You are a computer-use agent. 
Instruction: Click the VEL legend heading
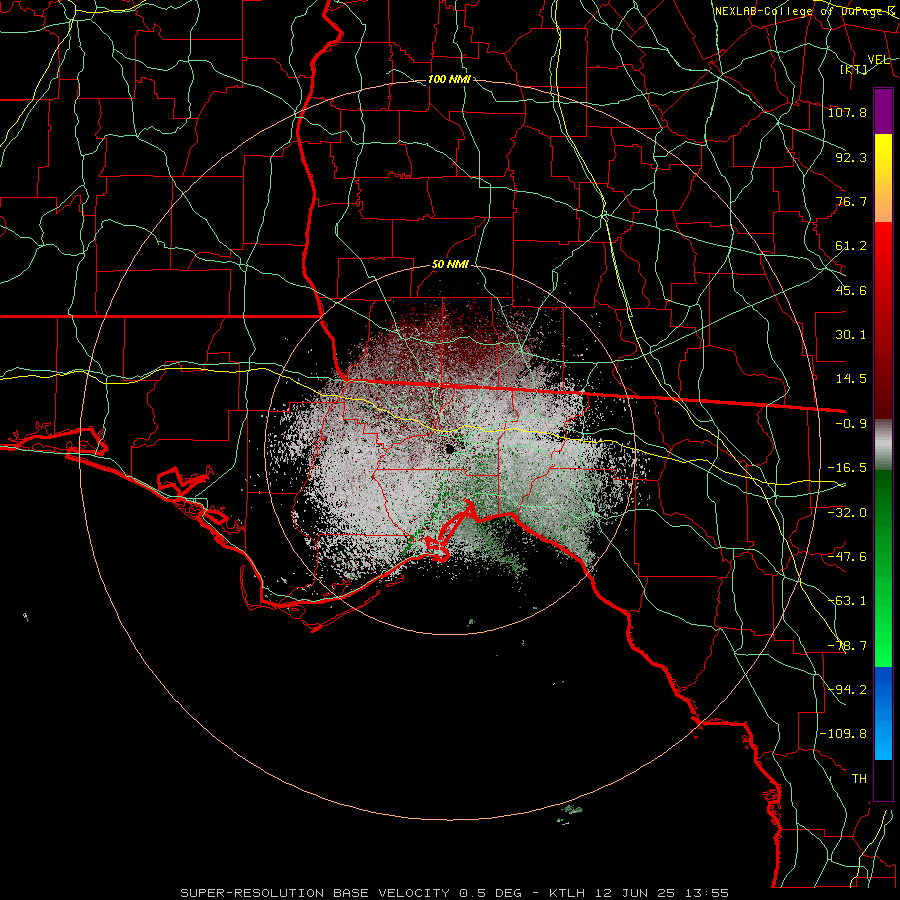pos(878,60)
